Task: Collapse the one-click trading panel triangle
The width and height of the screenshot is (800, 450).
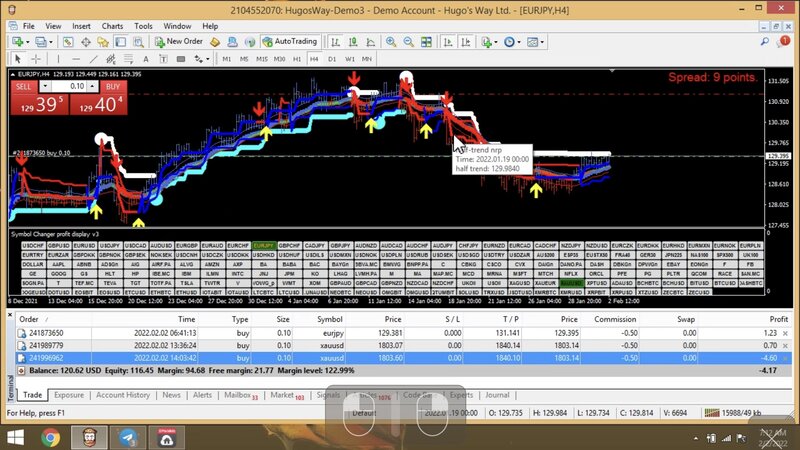Action: [x=13, y=74]
